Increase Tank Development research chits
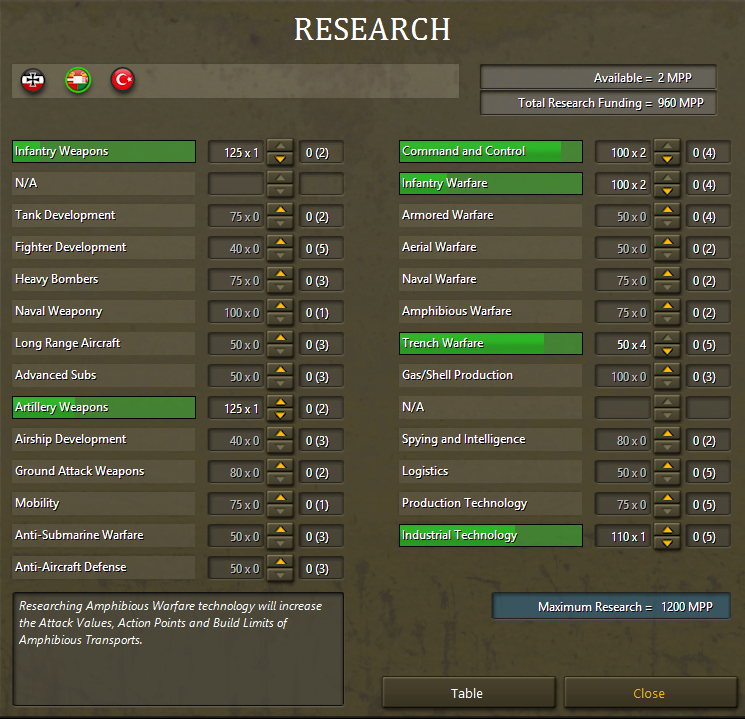This screenshot has width=745, height=719. [280, 210]
